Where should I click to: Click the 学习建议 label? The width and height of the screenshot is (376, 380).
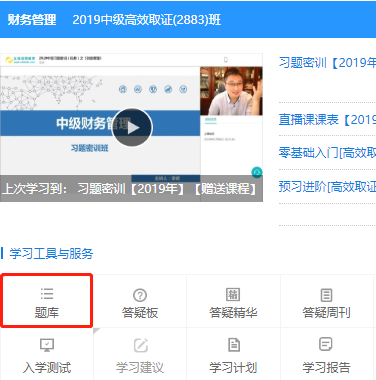pyautogui.click(x=140, y=368)
